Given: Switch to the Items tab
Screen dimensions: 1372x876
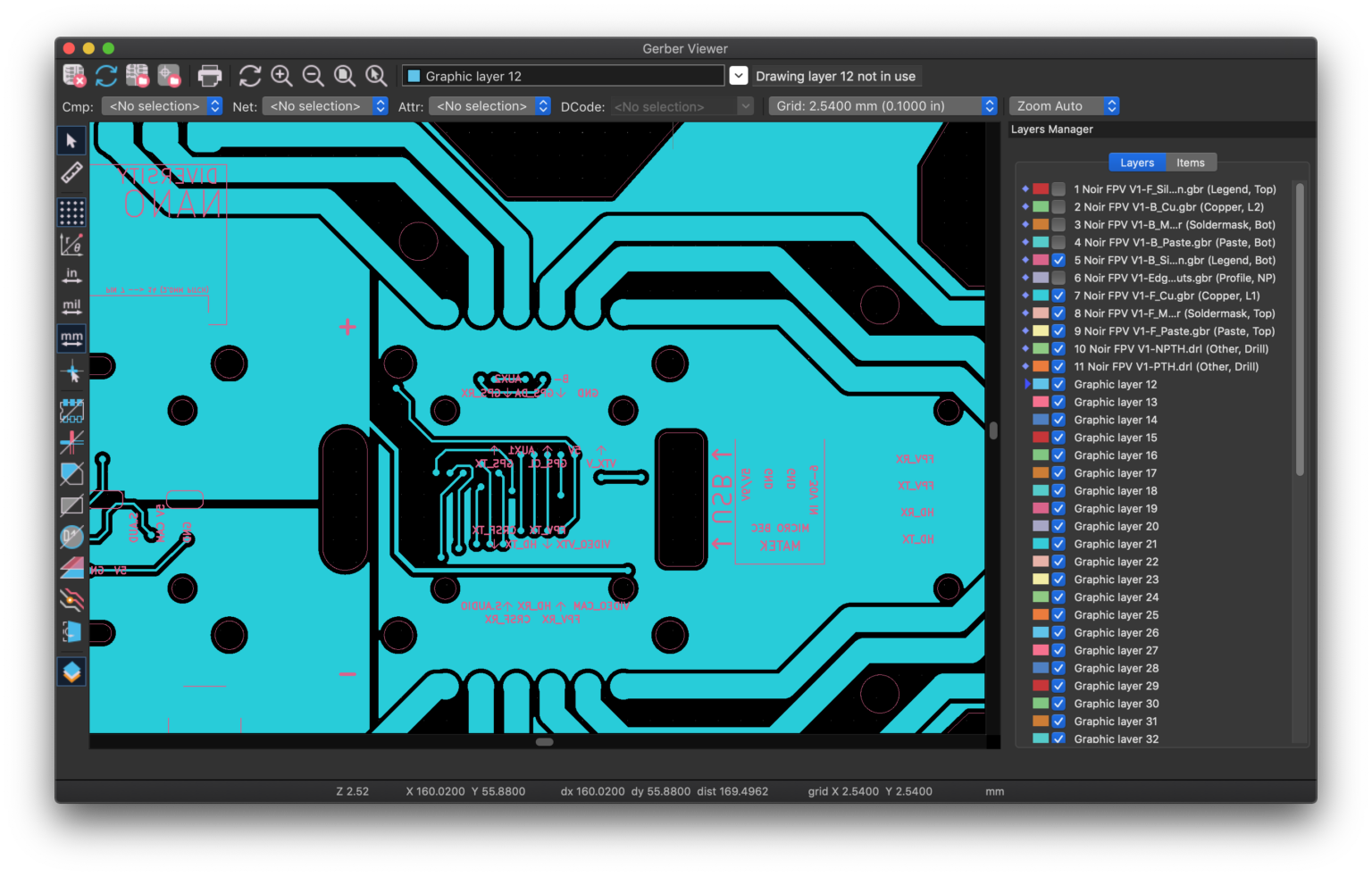Looking at the screenshot, I should tap(1191, 162).
